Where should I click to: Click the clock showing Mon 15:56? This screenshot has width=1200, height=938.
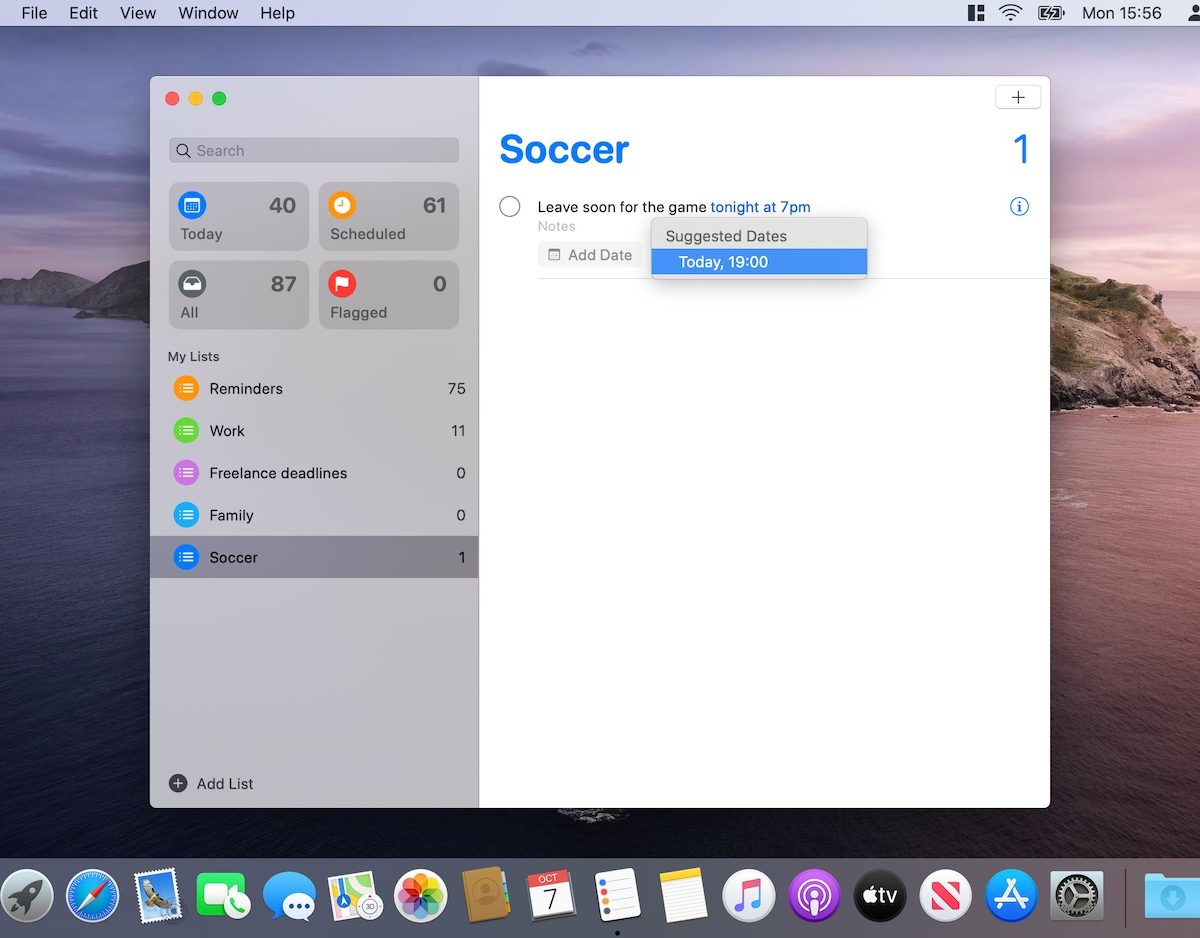click(1122, 13)
